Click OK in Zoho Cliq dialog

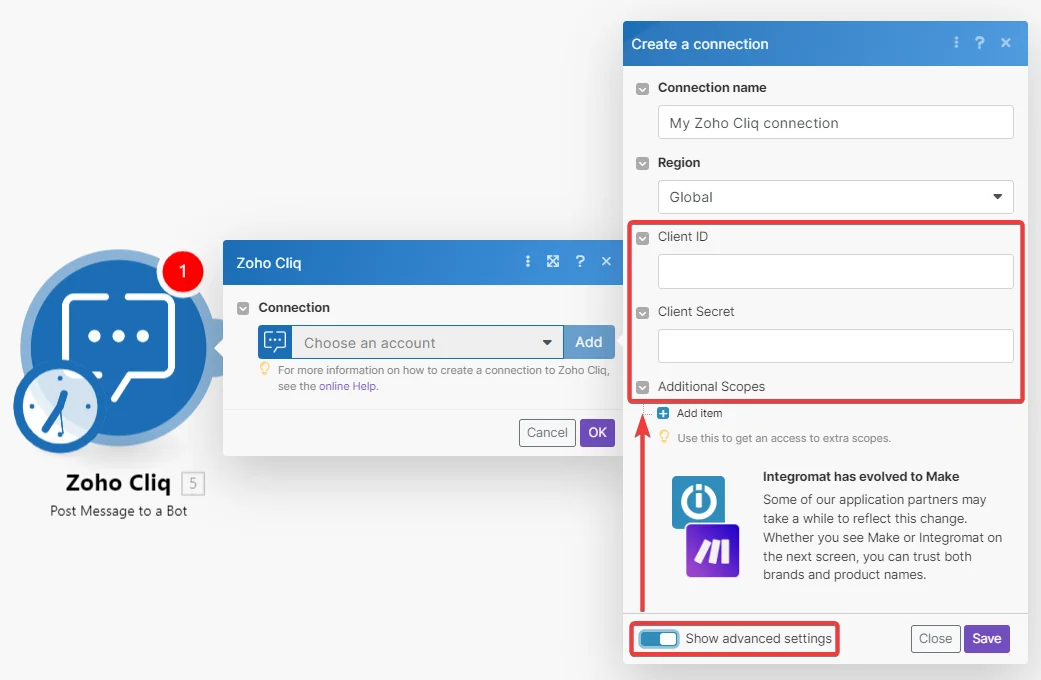tap(598, 433)
